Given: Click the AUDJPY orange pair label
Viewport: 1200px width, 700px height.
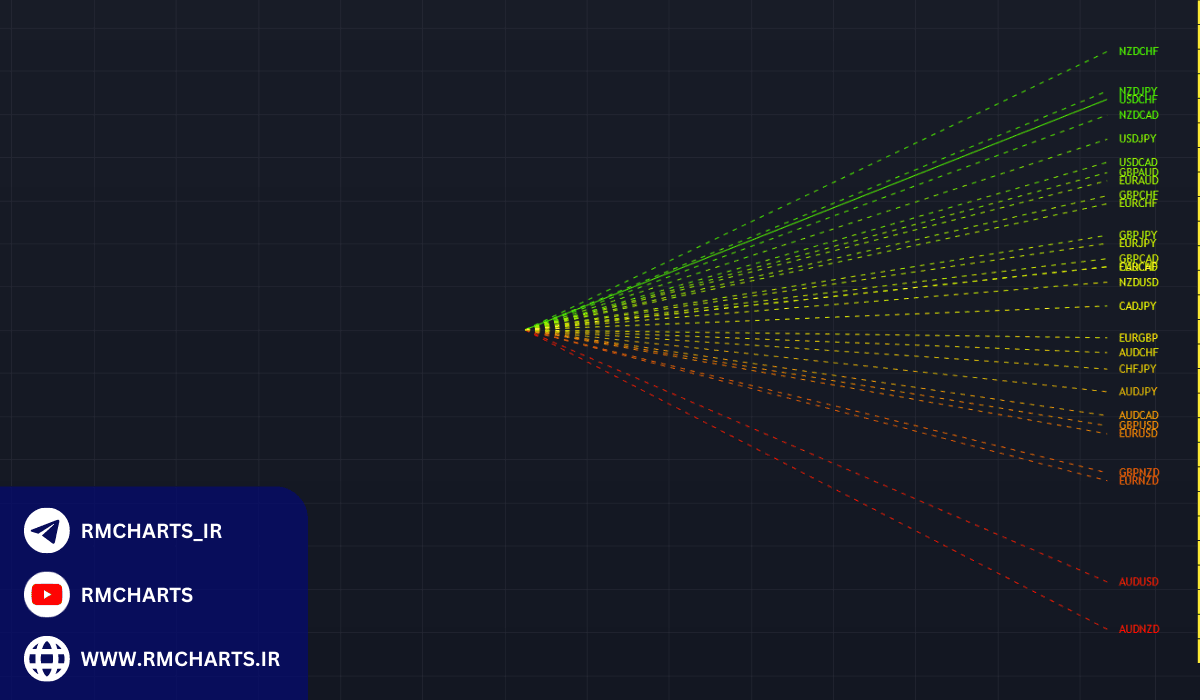Looking at the screenshot, I should pyautogui.click(x=1137, y=392).
